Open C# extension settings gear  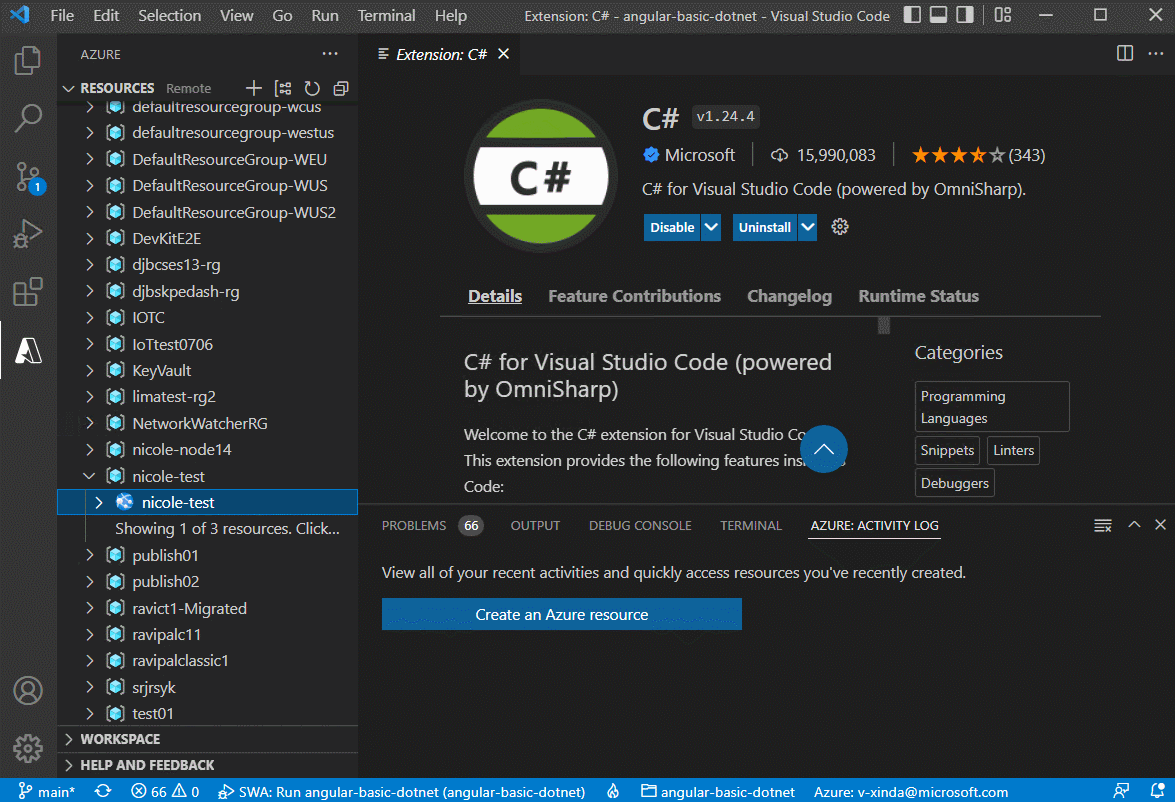(x=840, y=227)
